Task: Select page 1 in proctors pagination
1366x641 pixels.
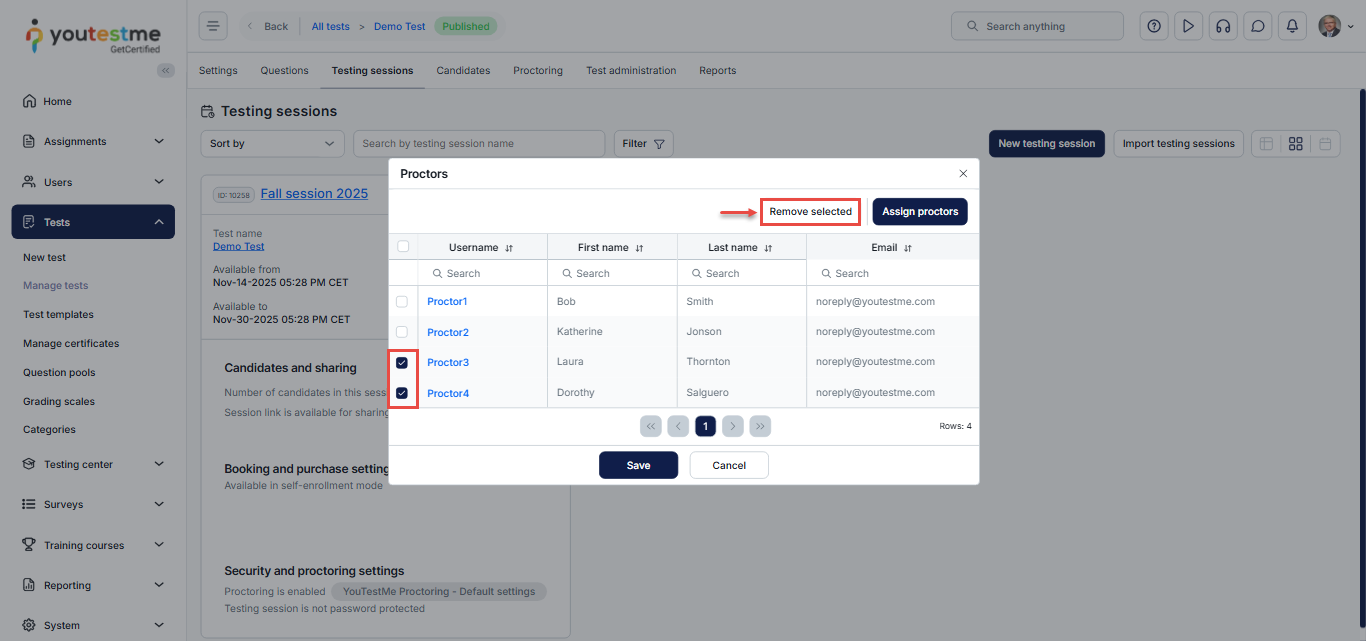Action: 705,426
